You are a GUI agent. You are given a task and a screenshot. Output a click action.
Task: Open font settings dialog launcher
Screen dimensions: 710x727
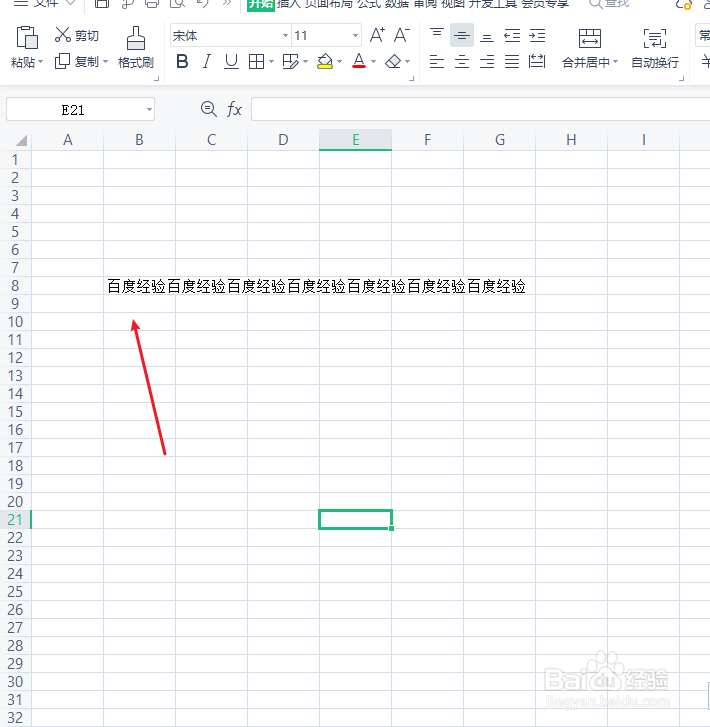click(x=411, y=78)
